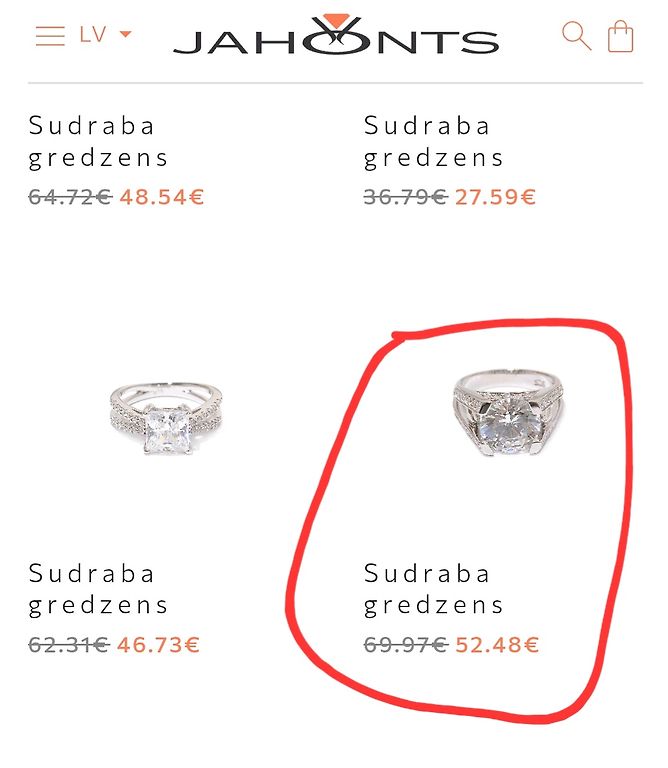
Task: Open the square-stone silver ring image
Action: 166,419
